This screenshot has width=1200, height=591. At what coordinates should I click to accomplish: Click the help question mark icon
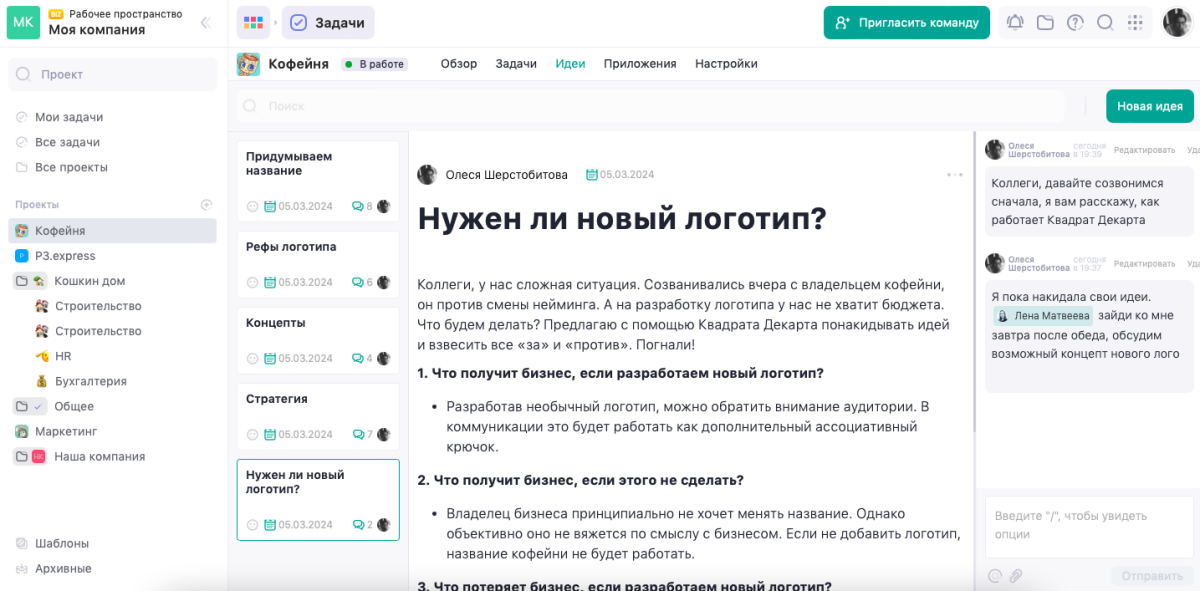click(x=1074, y=22)
